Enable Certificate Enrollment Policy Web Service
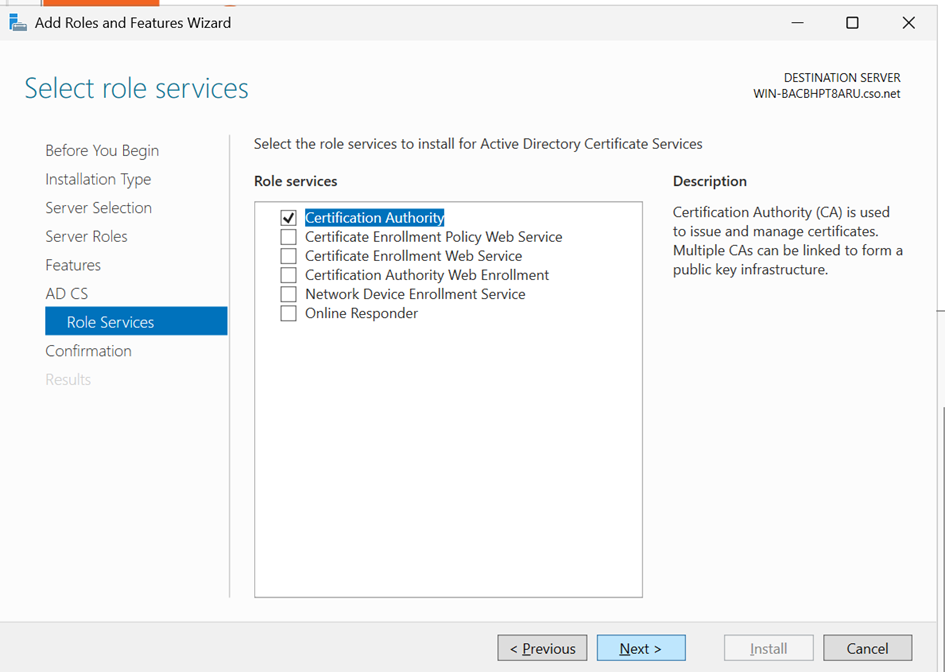 point(289,237)
